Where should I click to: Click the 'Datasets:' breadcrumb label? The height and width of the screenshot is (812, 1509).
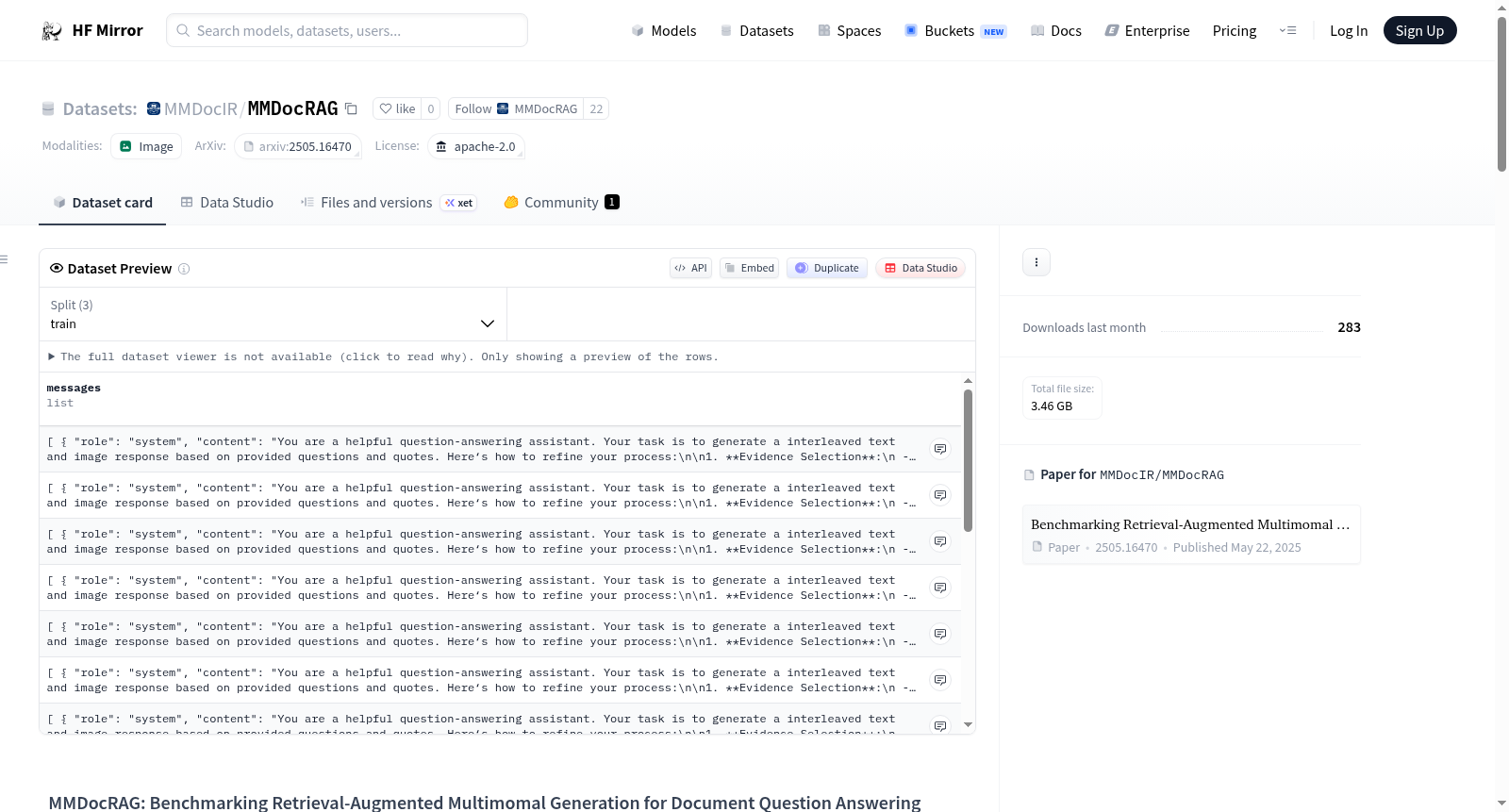(x=100, y=108)
